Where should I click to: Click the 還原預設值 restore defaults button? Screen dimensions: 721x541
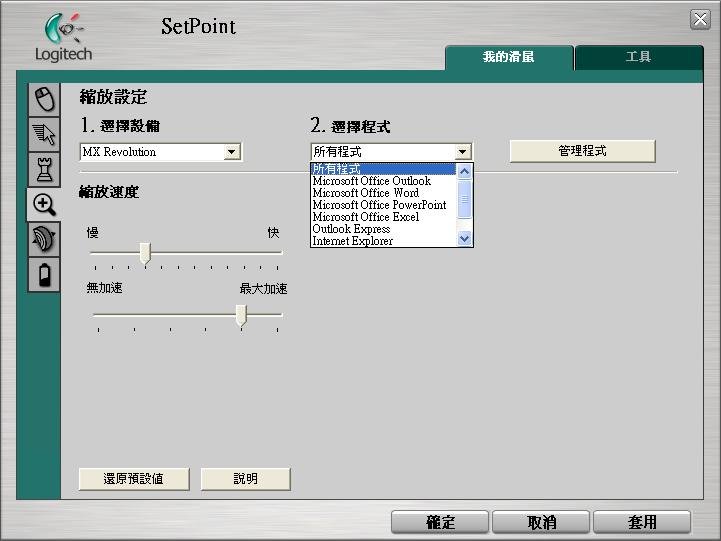click(x=134, y=479)
